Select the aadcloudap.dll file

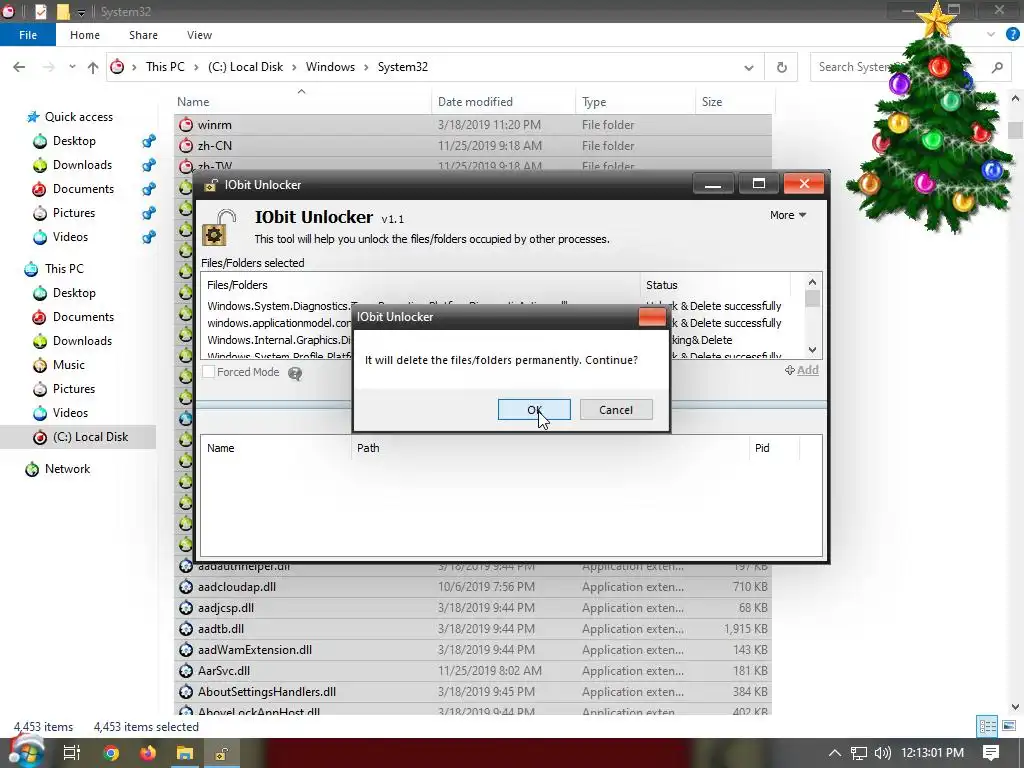click(x=473, y=586)
